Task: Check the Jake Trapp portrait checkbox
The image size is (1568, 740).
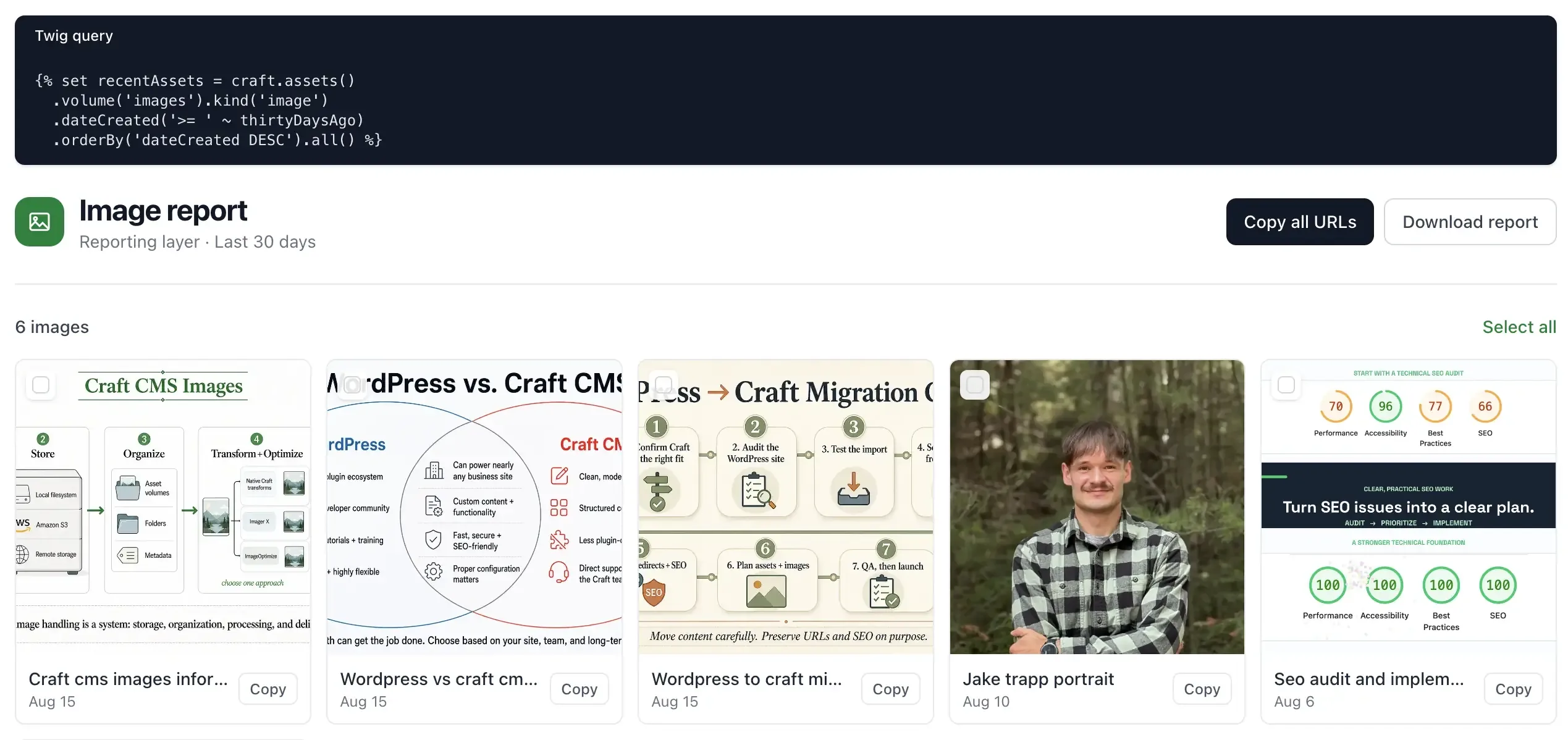Action: (x=975, y=385)
